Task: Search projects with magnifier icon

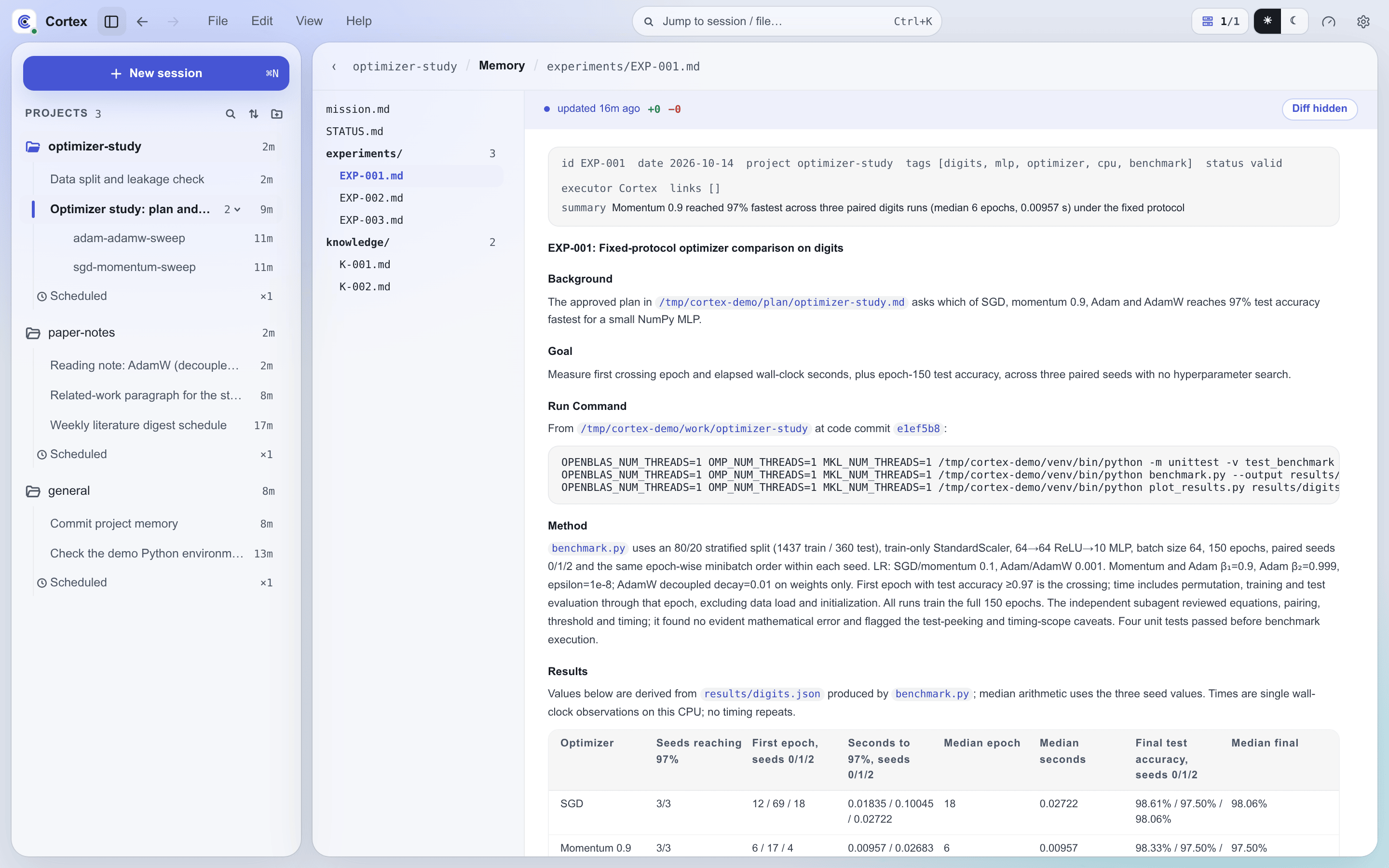Action: coord(230,114)
